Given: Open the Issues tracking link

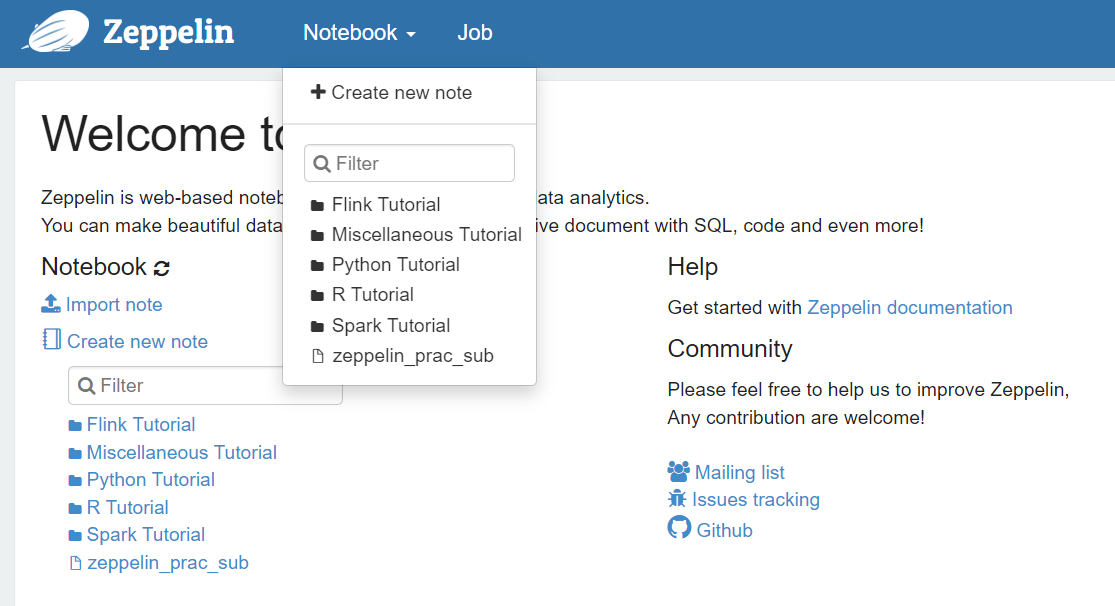Looking at the screenshot, I should coord(755,499).
